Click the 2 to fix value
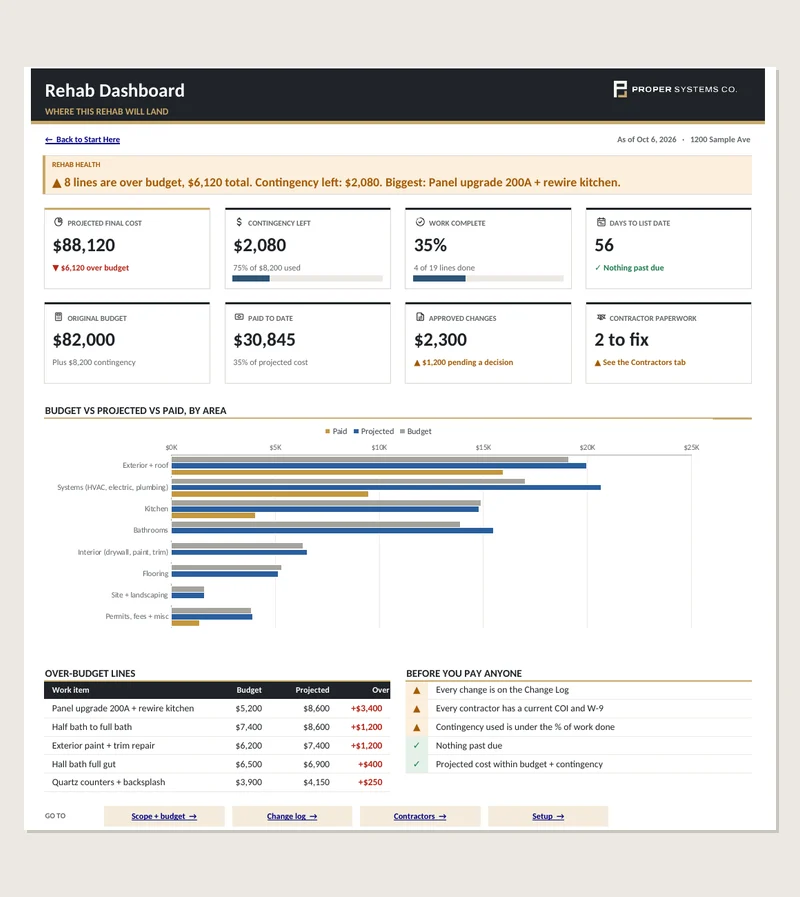Viewport: 800px width, 897px height. (621, 340)
